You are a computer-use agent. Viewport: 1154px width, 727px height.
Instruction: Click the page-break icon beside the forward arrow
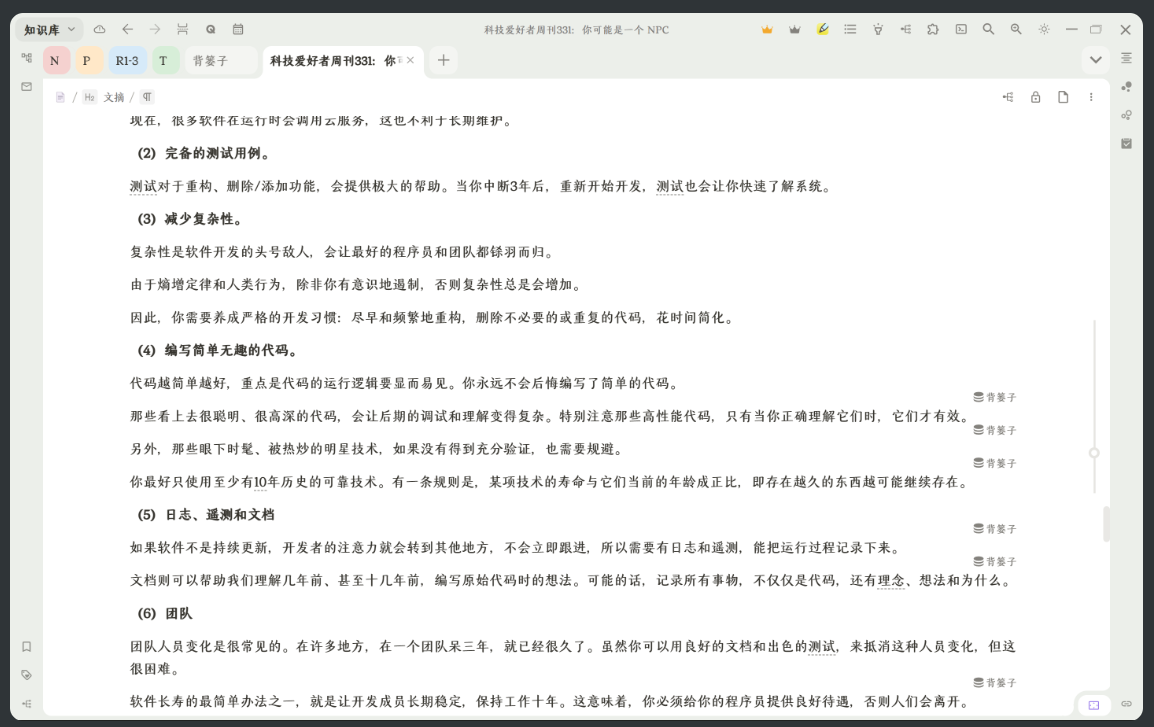183,29
